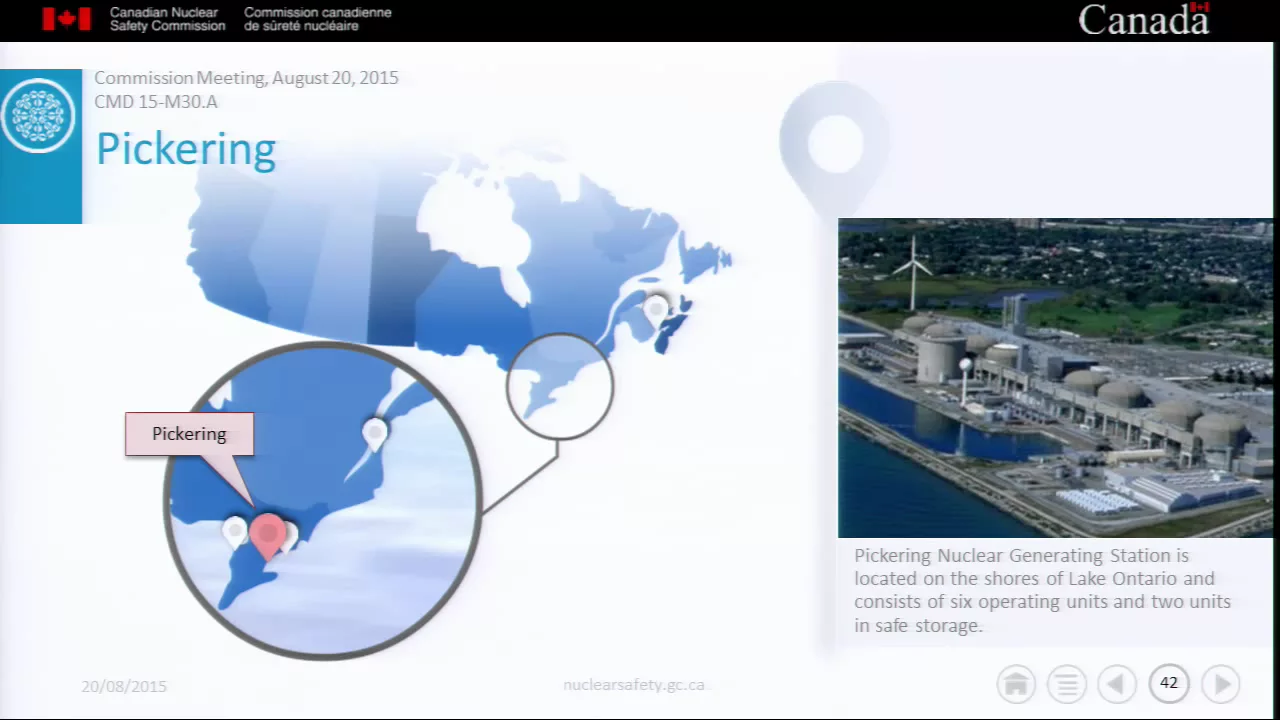Open nuclearsafety.gc.ca link
The width and height of the screenshot is (1280, 720).
tap(634, 685)
